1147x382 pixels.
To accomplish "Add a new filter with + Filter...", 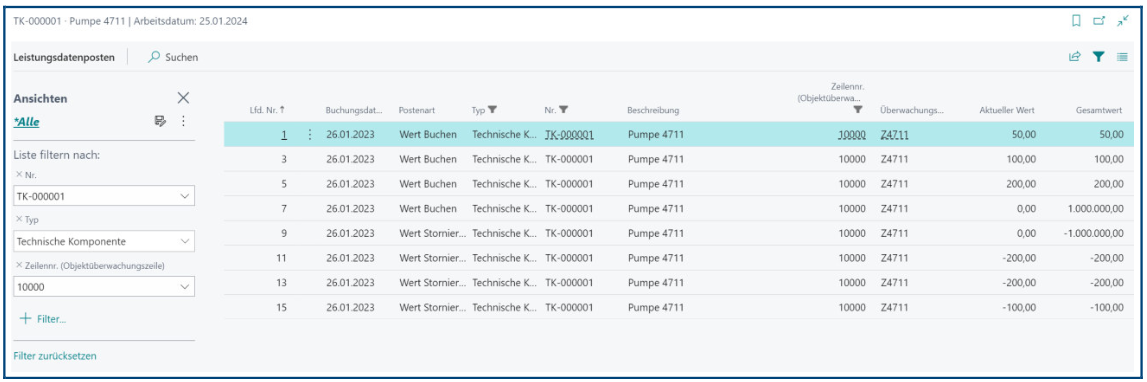I will tap(45, 319).
